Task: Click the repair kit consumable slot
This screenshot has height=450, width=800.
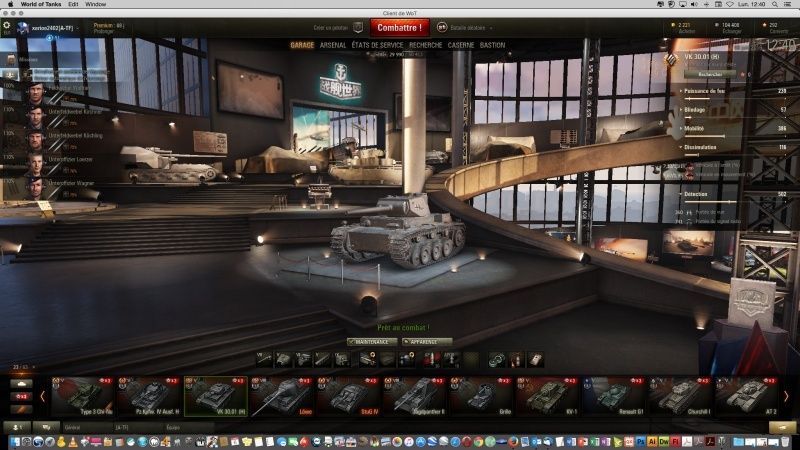Action: tap(497, 360)
